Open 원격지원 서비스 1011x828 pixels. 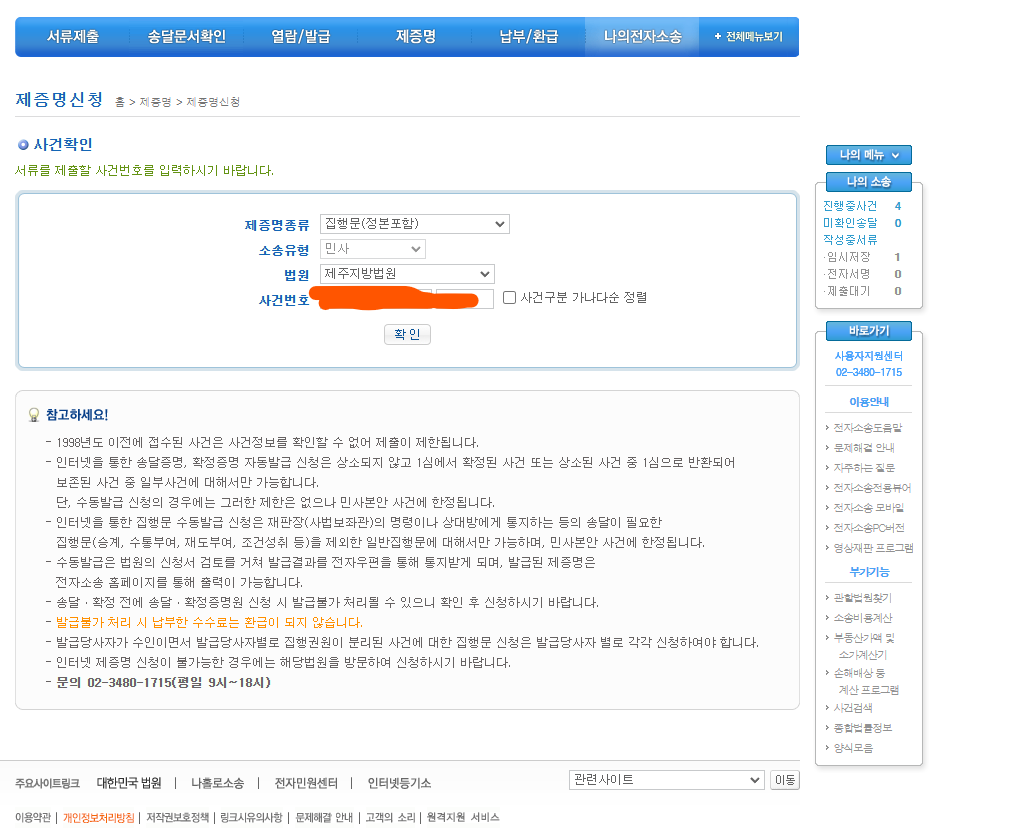pos(463,818)
